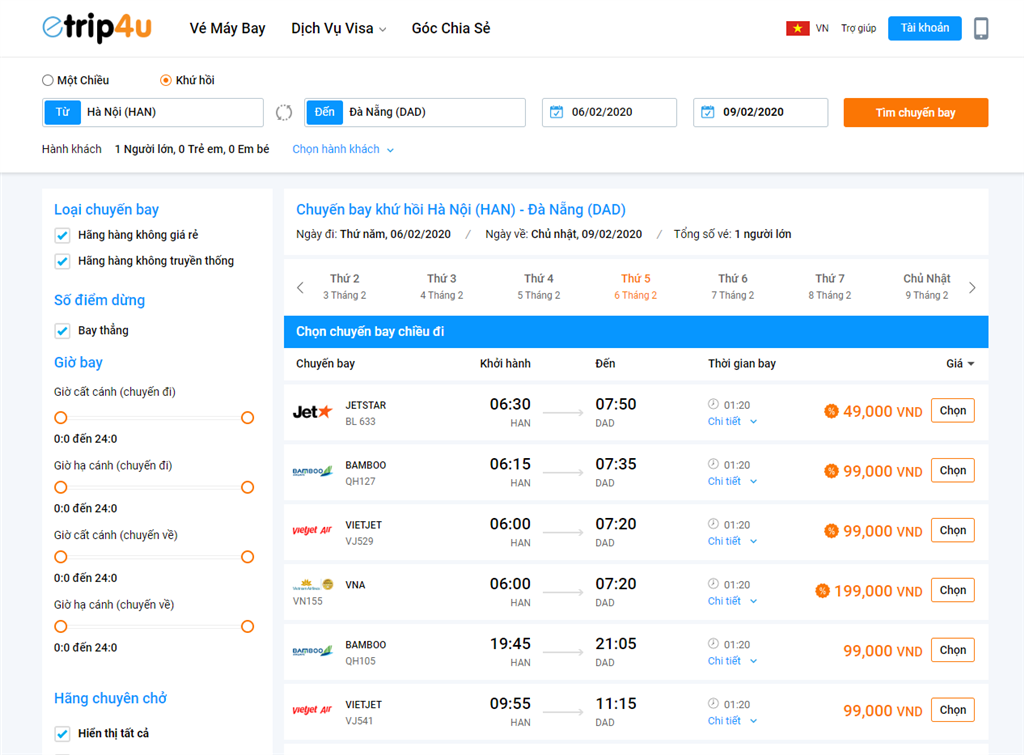Open calendar icon for return date 09/02/2020

tap(707, 112)
